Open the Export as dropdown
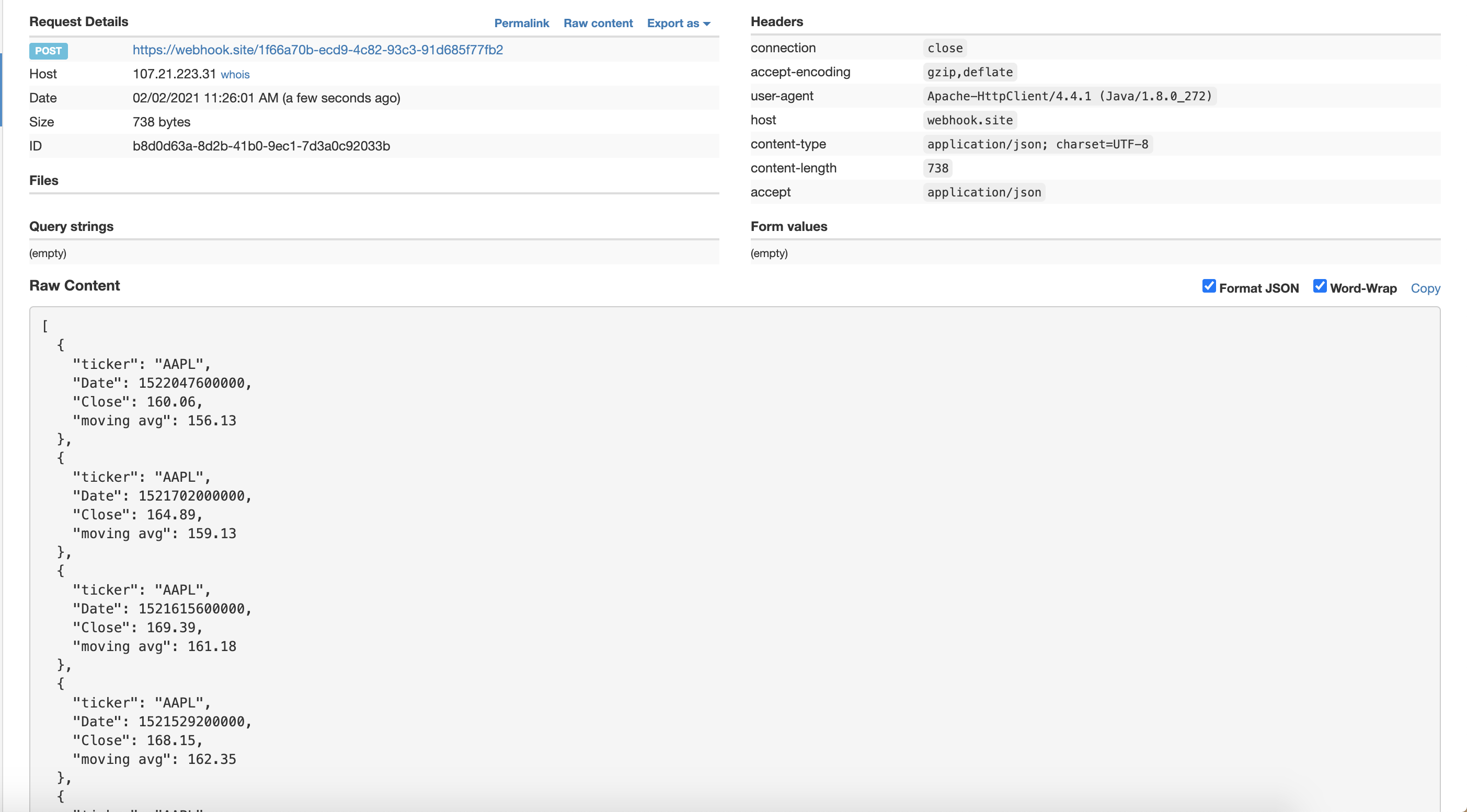Viewport: 1467px width, 812px height. [678, 24]
